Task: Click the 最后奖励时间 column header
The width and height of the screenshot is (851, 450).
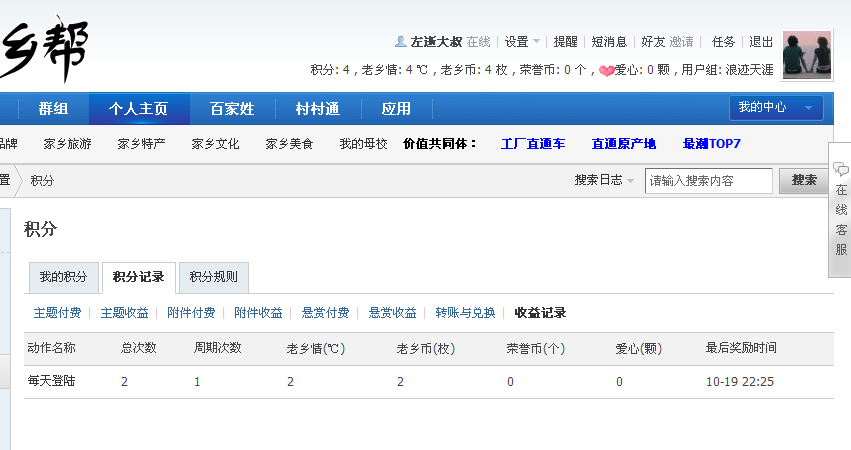Action: pyautogui.click(x=741, y=348)
